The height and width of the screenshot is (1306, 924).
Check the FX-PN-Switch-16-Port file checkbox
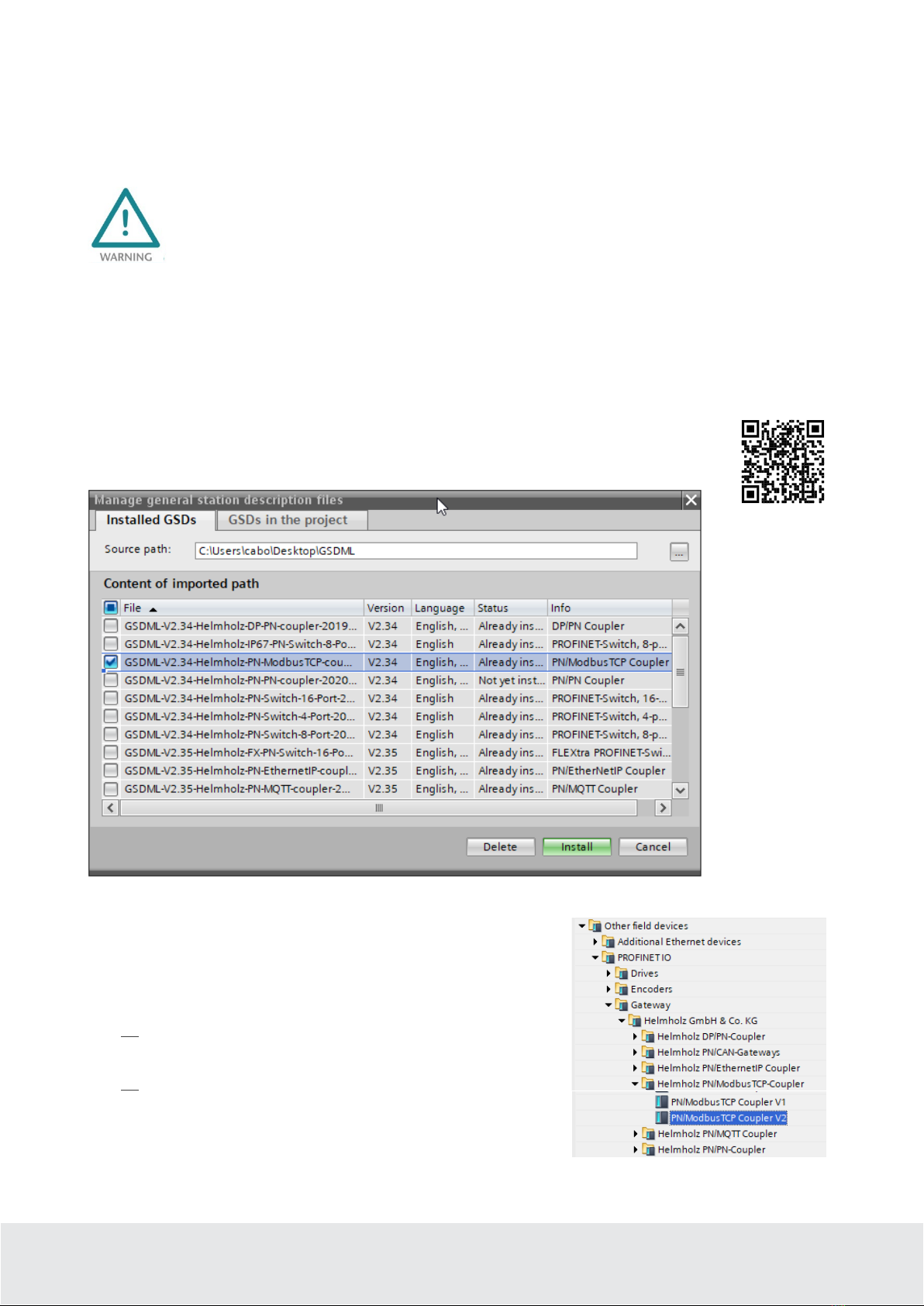[111, 753]
